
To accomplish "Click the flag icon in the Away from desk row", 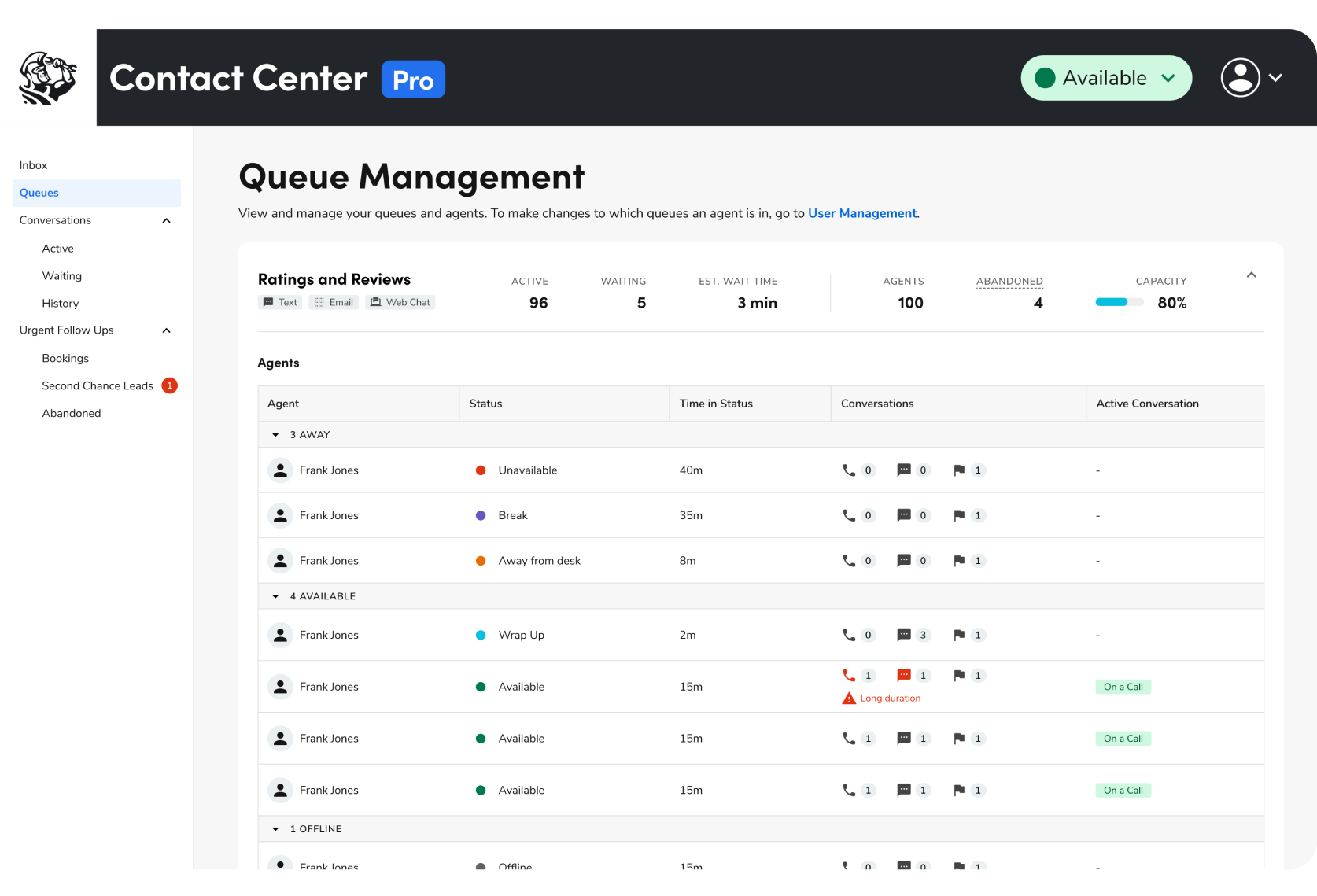I will coord(959,561).
